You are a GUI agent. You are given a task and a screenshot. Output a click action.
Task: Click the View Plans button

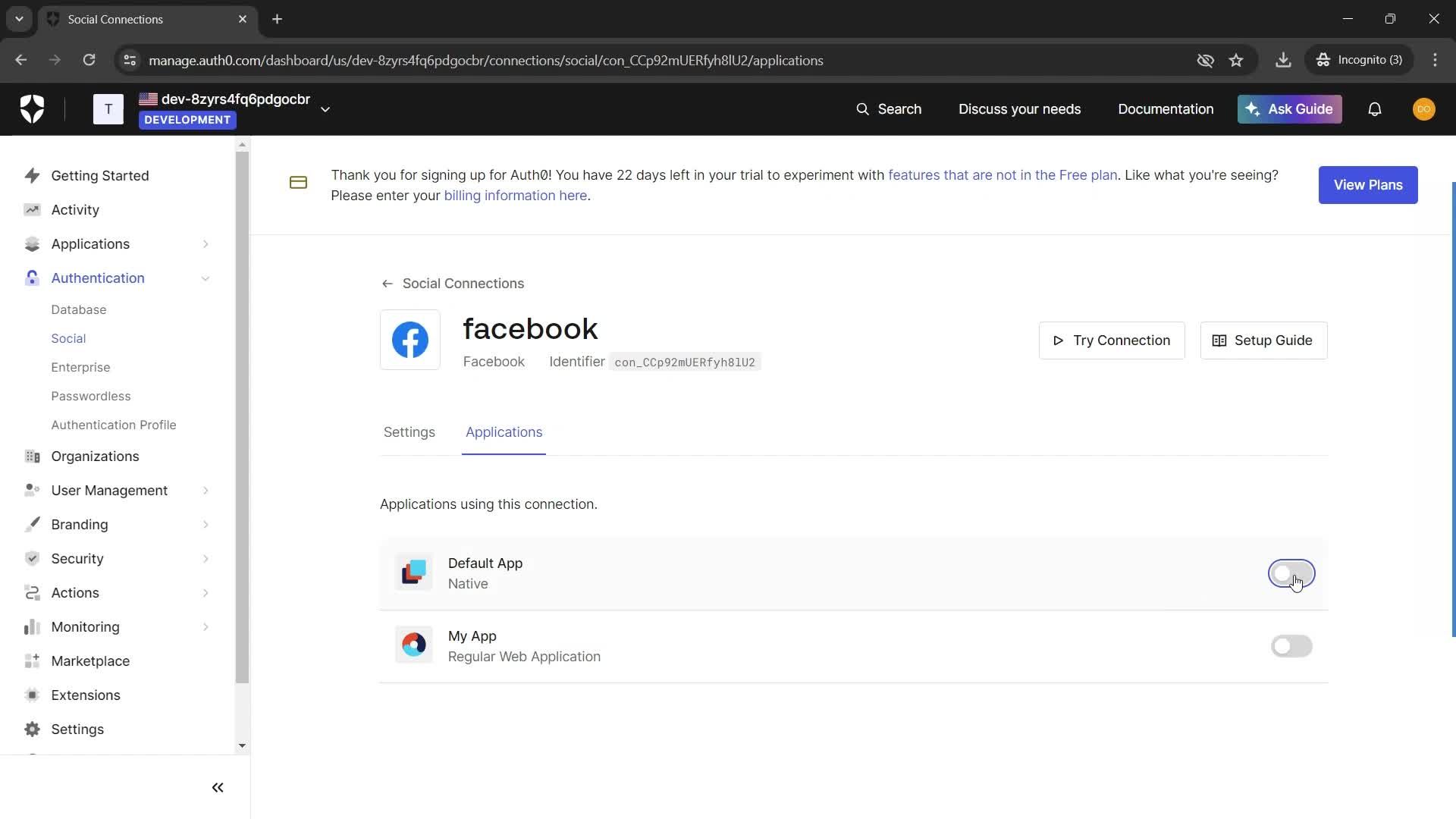(x=1368, y=185)
